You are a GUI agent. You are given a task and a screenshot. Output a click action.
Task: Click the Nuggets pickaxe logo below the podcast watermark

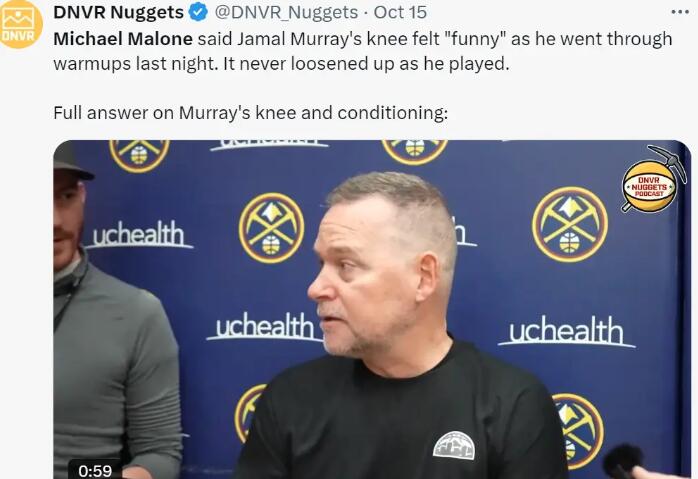pos(570,224)
